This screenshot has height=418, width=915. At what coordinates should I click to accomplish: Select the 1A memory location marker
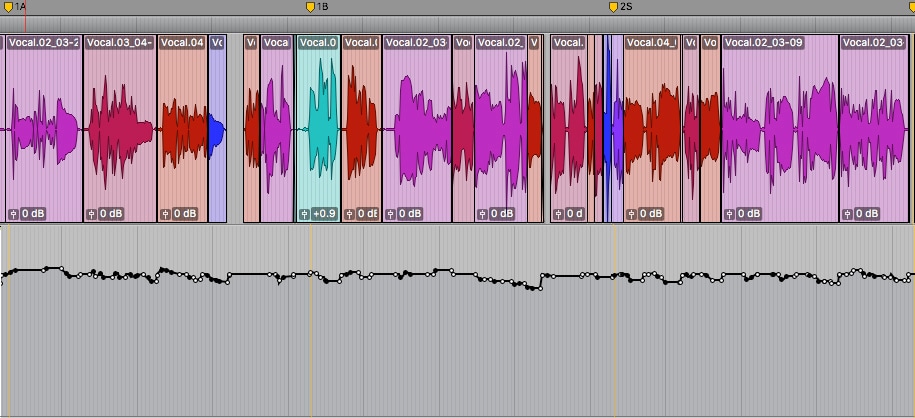(8, 7)
